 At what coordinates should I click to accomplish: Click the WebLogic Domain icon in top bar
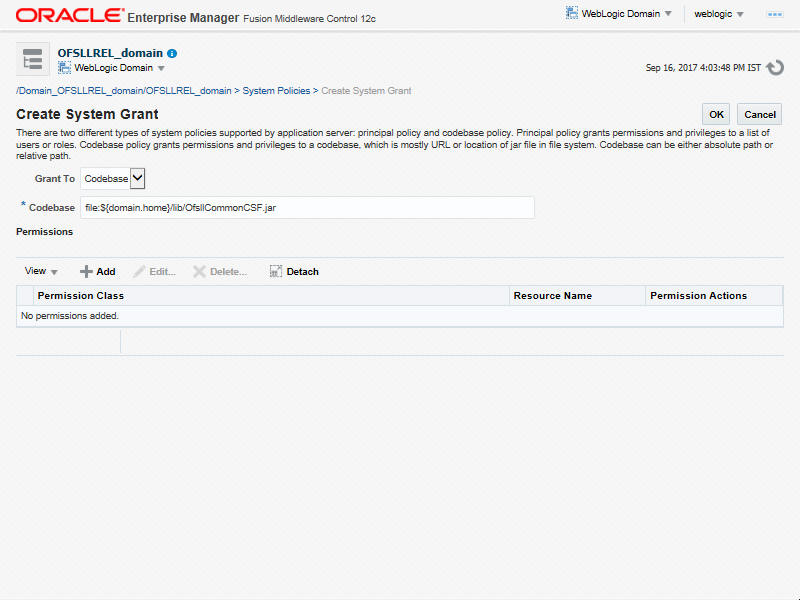[572, 13]
